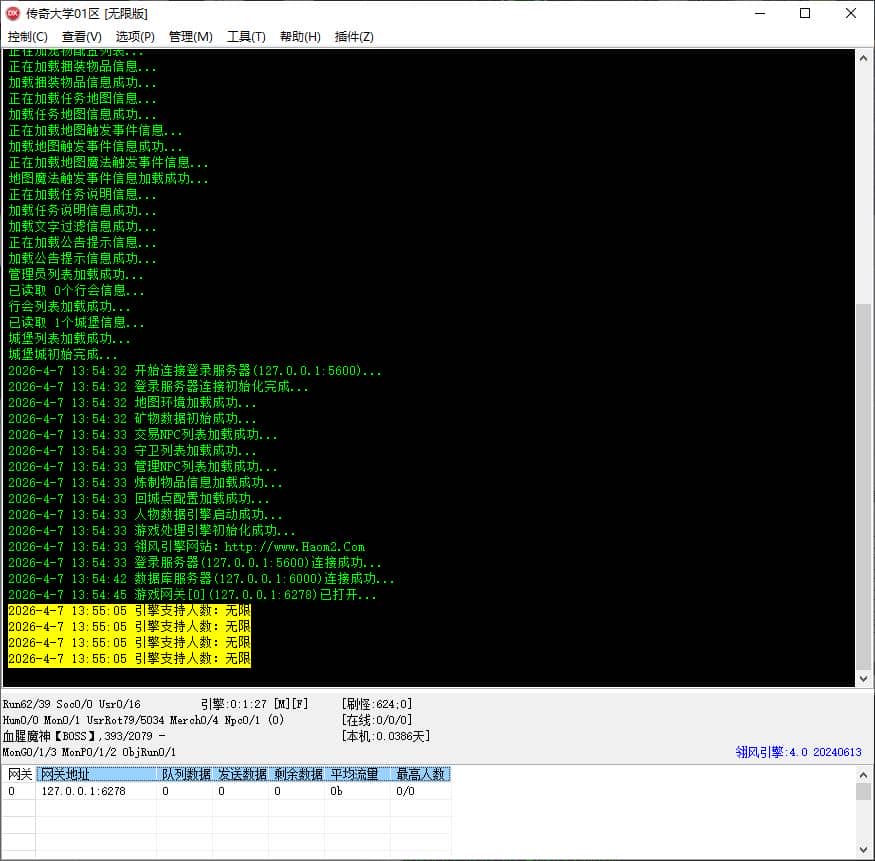Click the 网关地址 column header

(96, 775)
